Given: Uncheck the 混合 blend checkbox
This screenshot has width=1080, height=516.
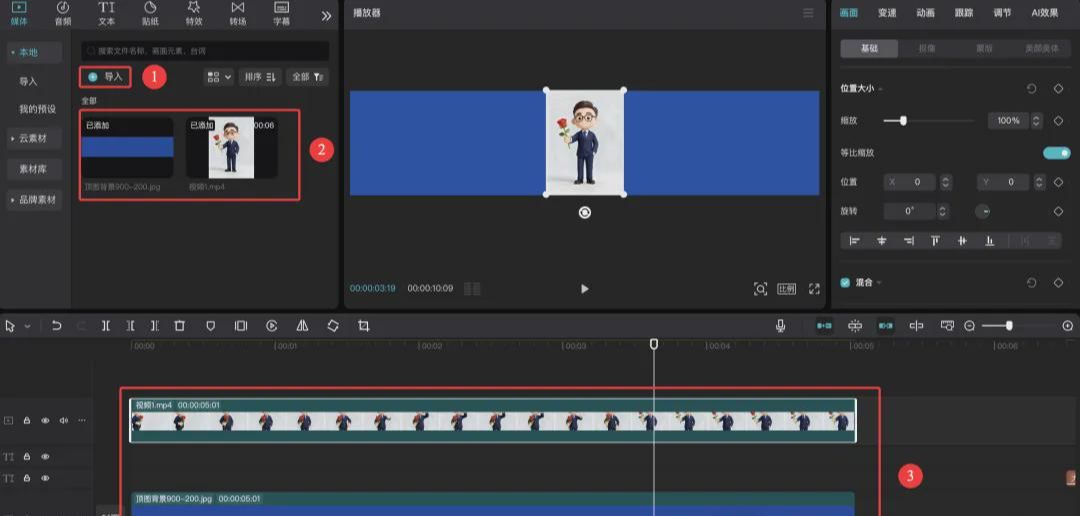Looking at the screenshot, I should pos(845,283).
